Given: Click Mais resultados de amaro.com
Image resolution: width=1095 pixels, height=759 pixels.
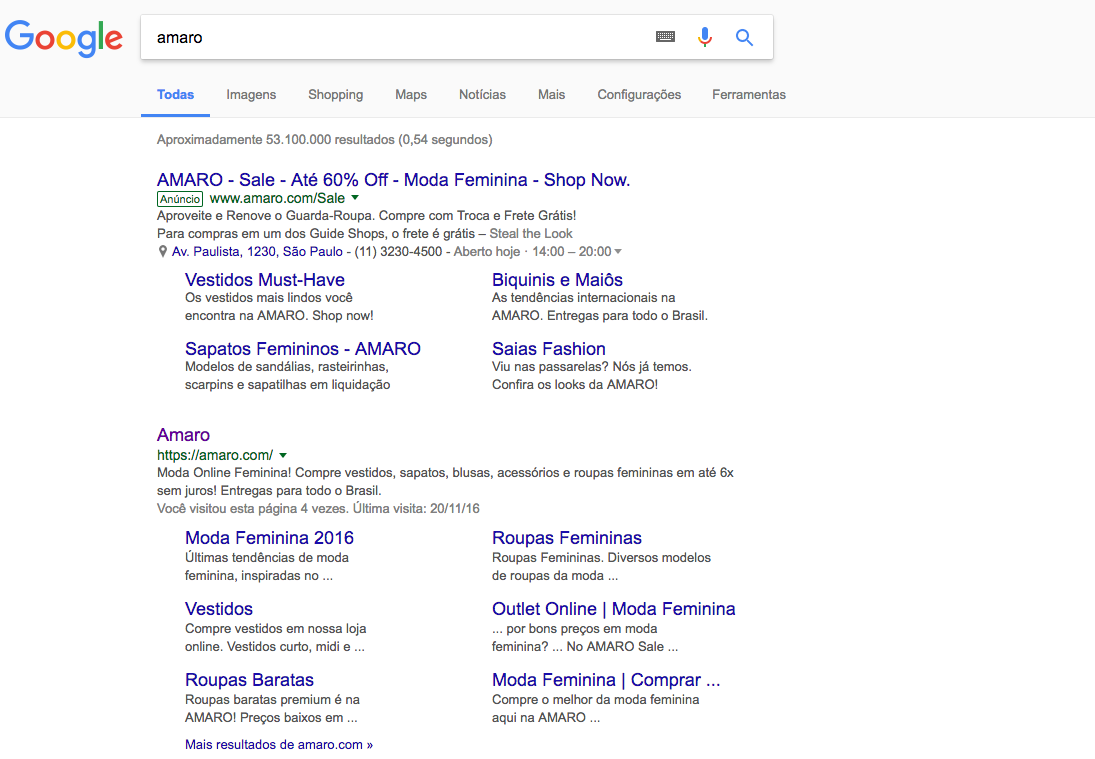Looking at the screenshot, I should [x=279, y=744].
